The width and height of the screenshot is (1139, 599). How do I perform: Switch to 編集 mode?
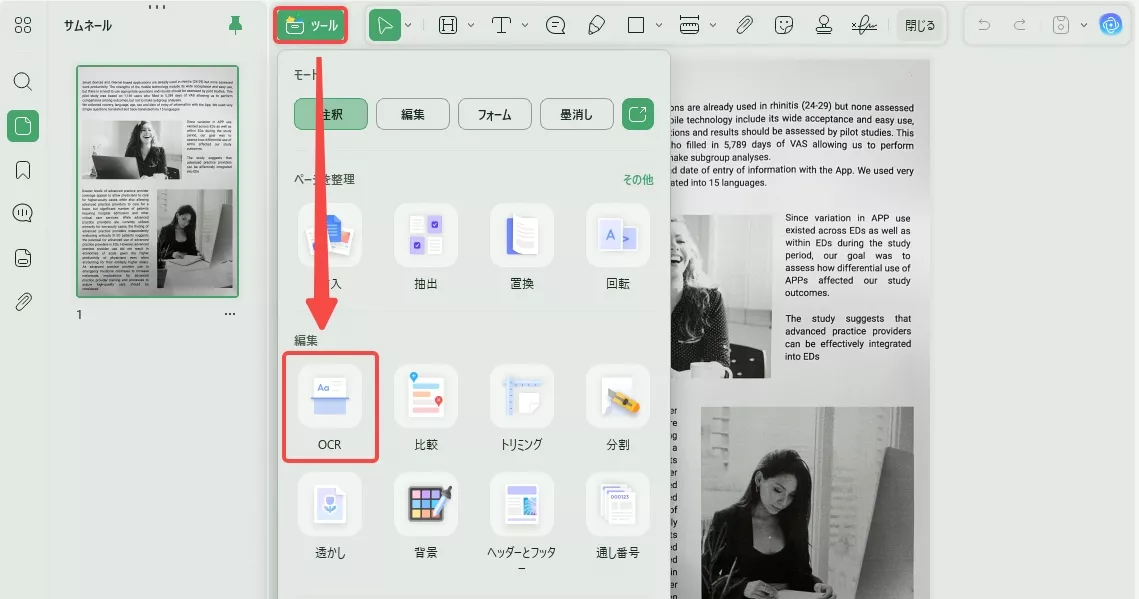412,114
